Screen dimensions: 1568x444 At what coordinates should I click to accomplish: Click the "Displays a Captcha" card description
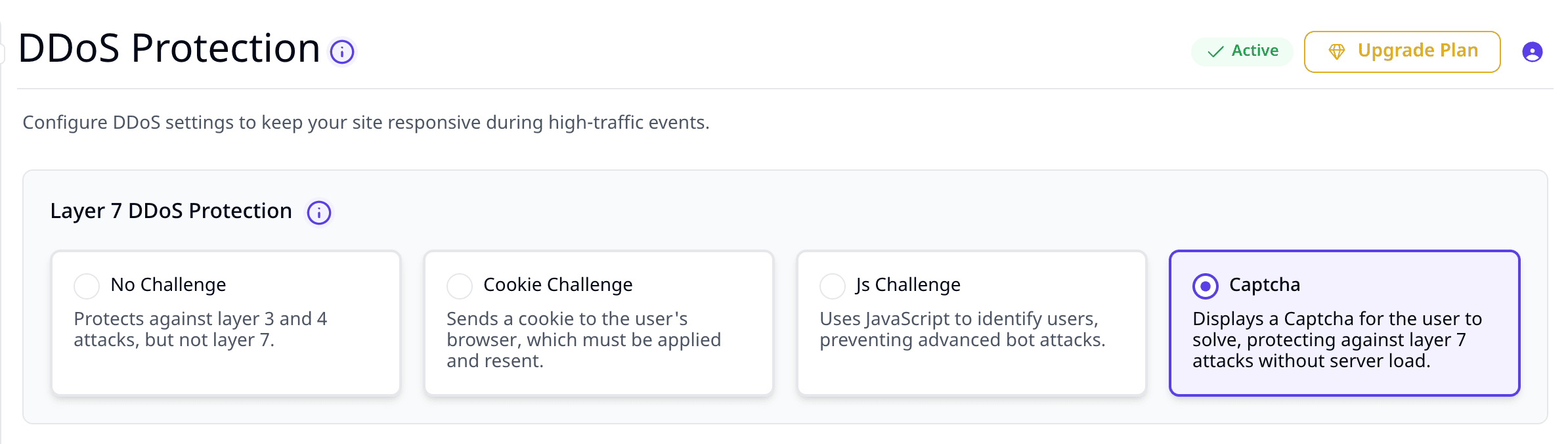(1337, 340)
